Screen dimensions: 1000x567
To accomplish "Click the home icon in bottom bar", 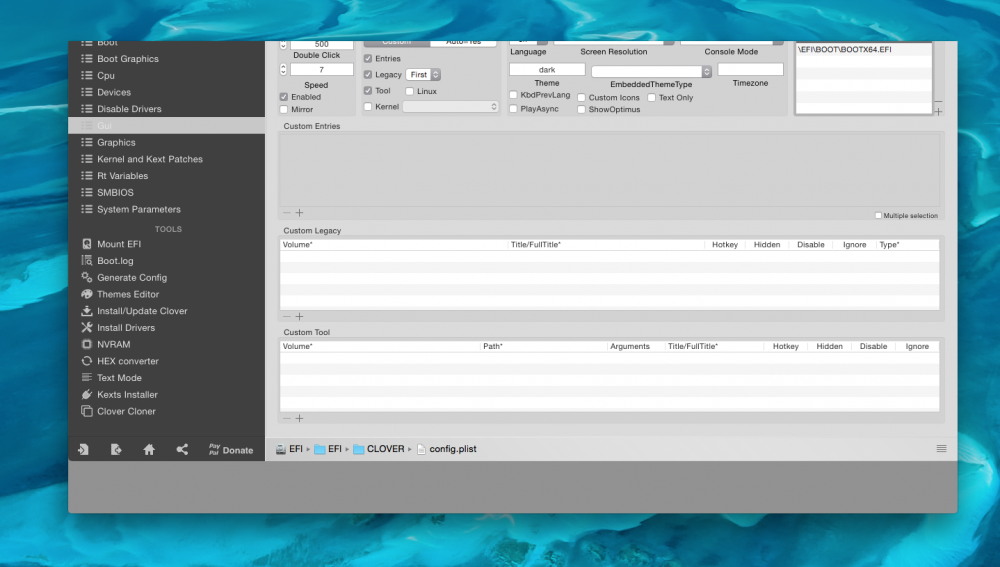I will [149, 450].
